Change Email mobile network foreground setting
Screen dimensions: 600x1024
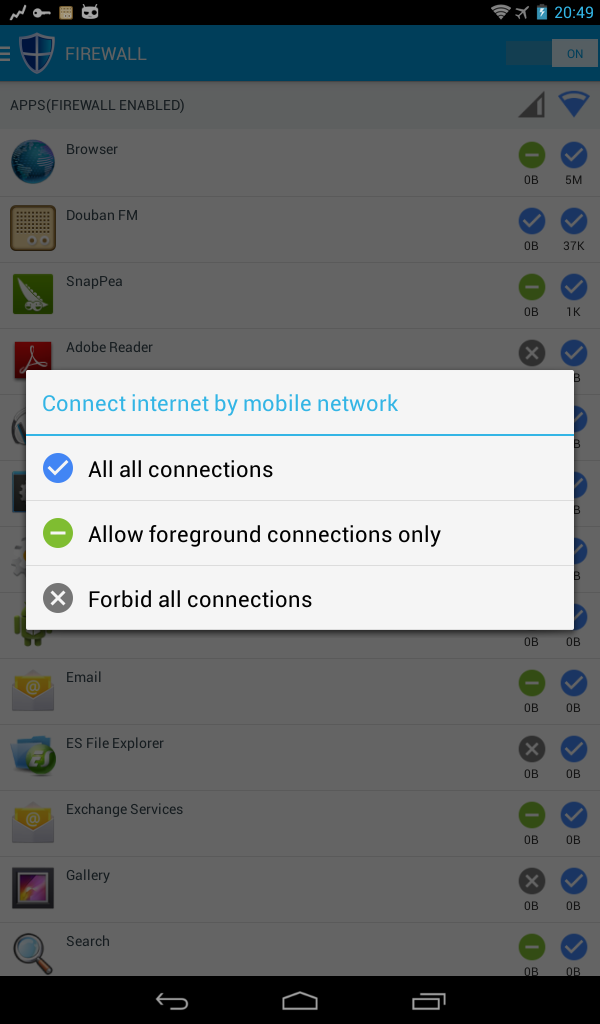tap(531, 683)
